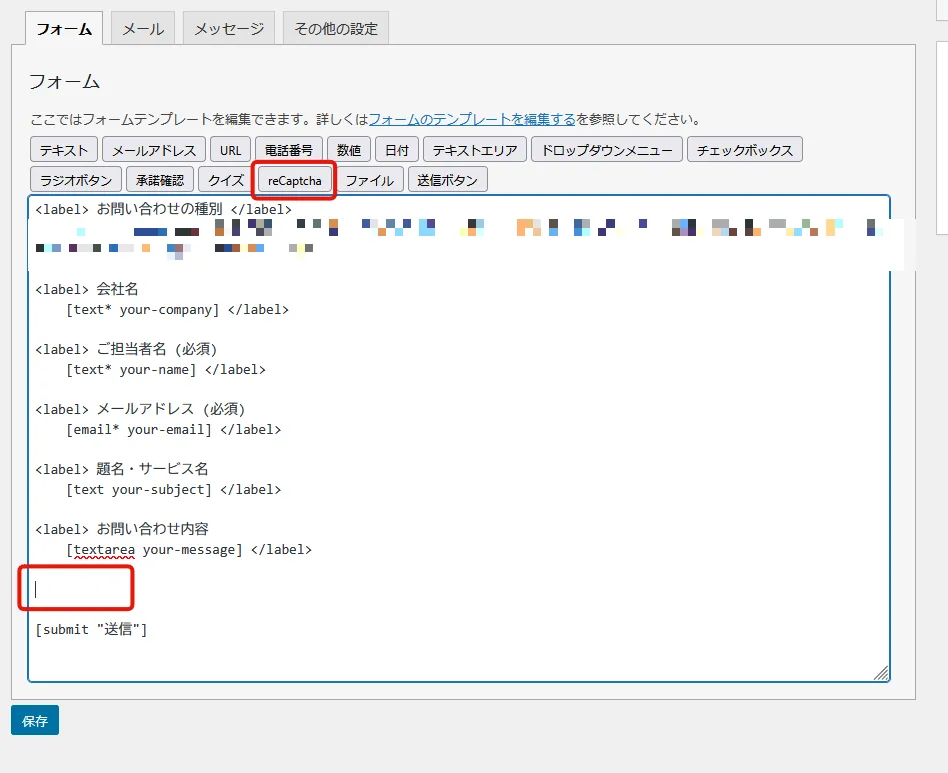Insert a テキストエリア tag

click(475, 150)
